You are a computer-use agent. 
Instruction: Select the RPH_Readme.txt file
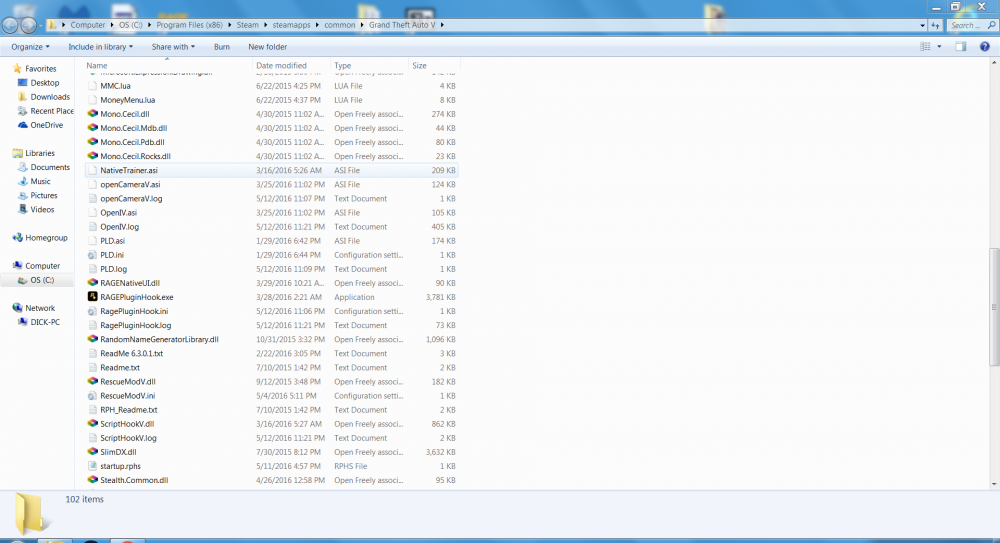pos(272,410)
